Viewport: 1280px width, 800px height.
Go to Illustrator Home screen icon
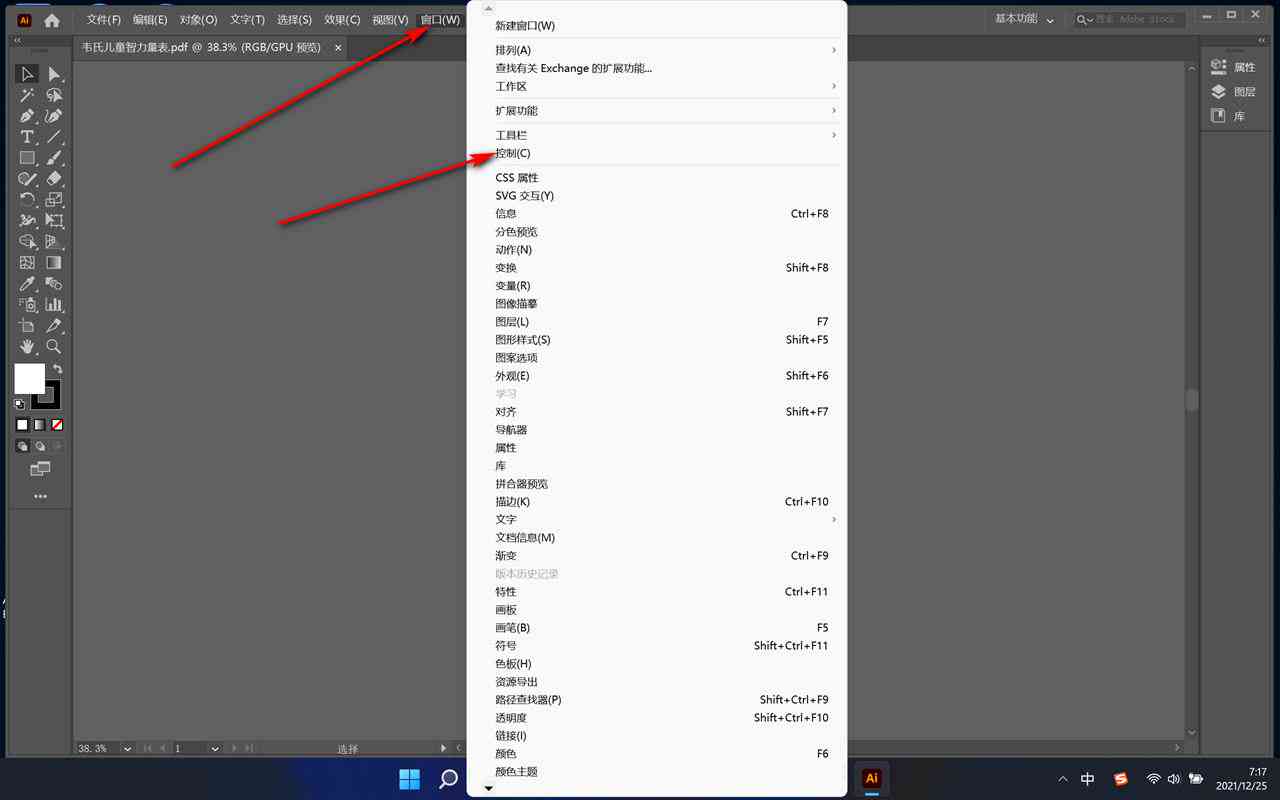point(52,20)
